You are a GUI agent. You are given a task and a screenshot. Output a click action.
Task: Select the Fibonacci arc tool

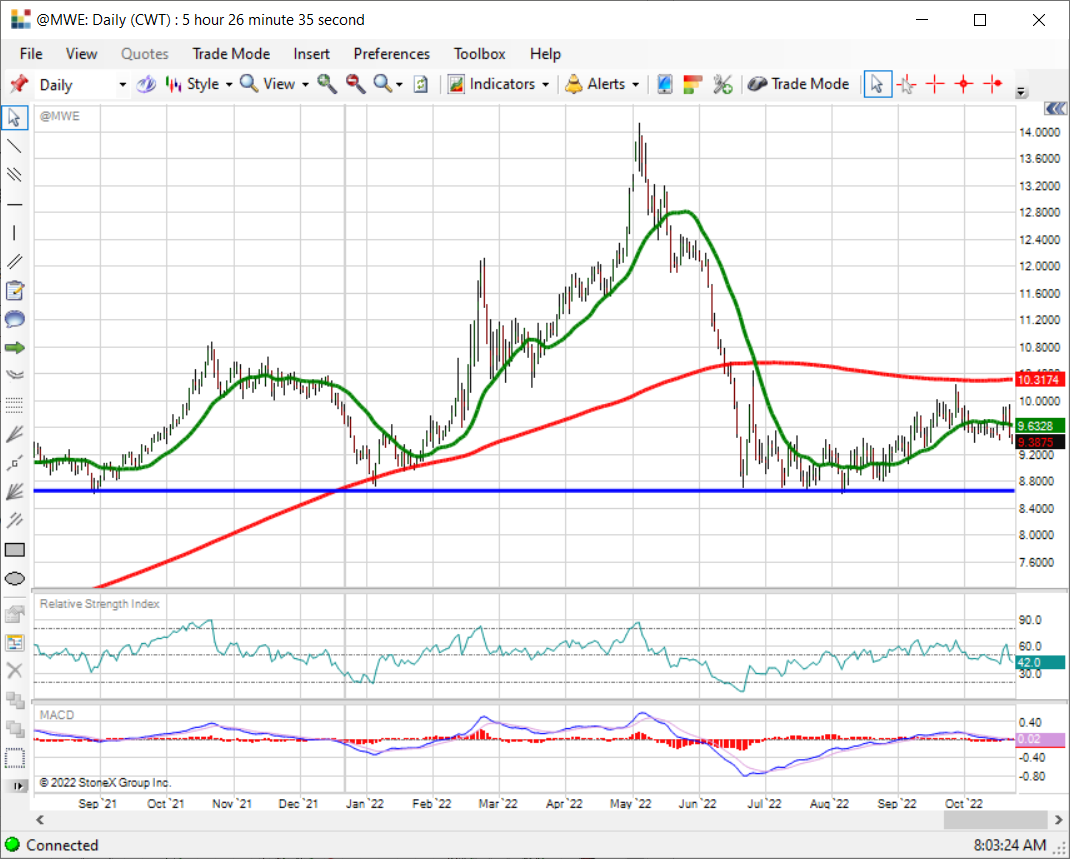[14, 375]
